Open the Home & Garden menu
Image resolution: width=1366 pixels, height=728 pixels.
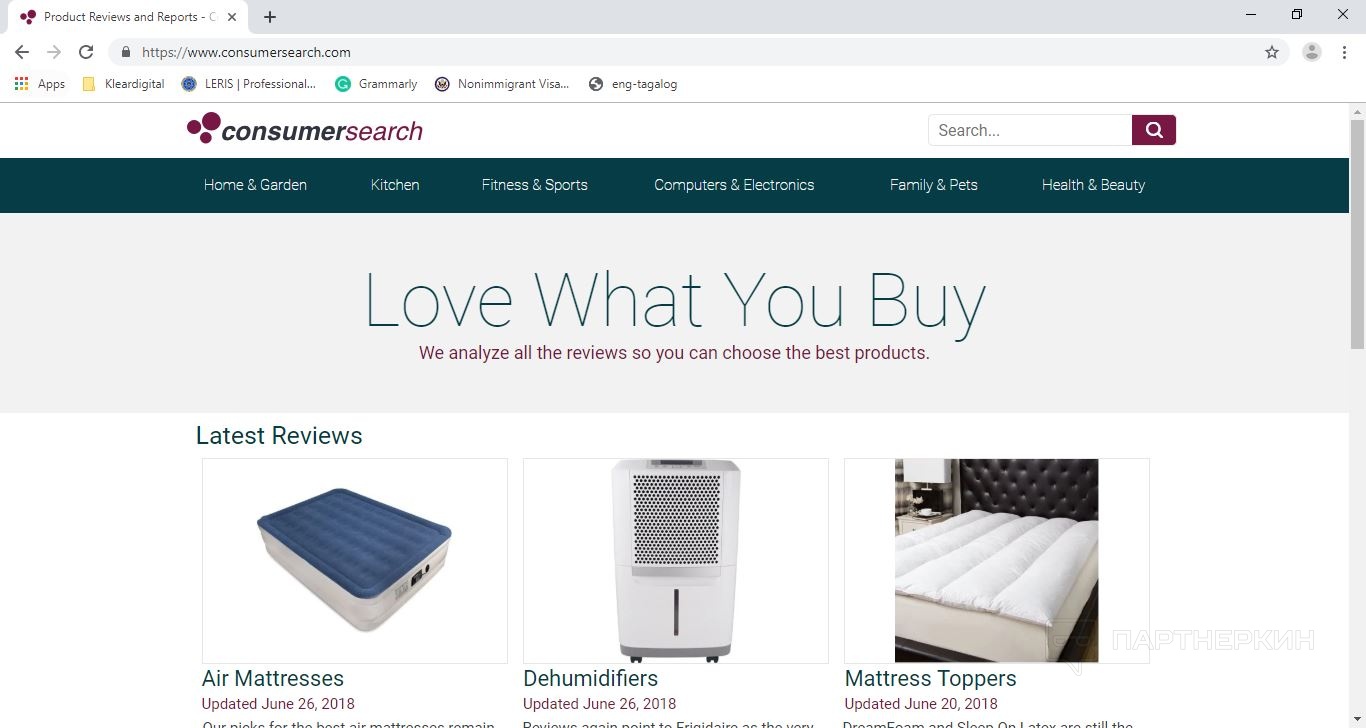coord(255,185)
